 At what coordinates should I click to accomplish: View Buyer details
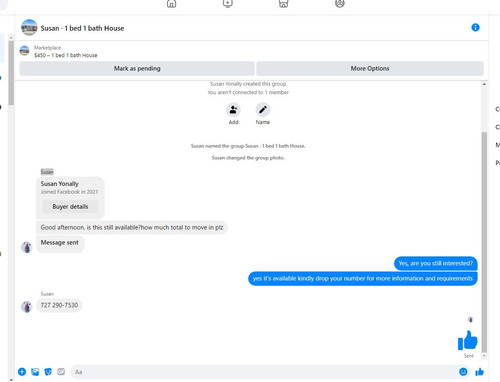coord(70,207)
